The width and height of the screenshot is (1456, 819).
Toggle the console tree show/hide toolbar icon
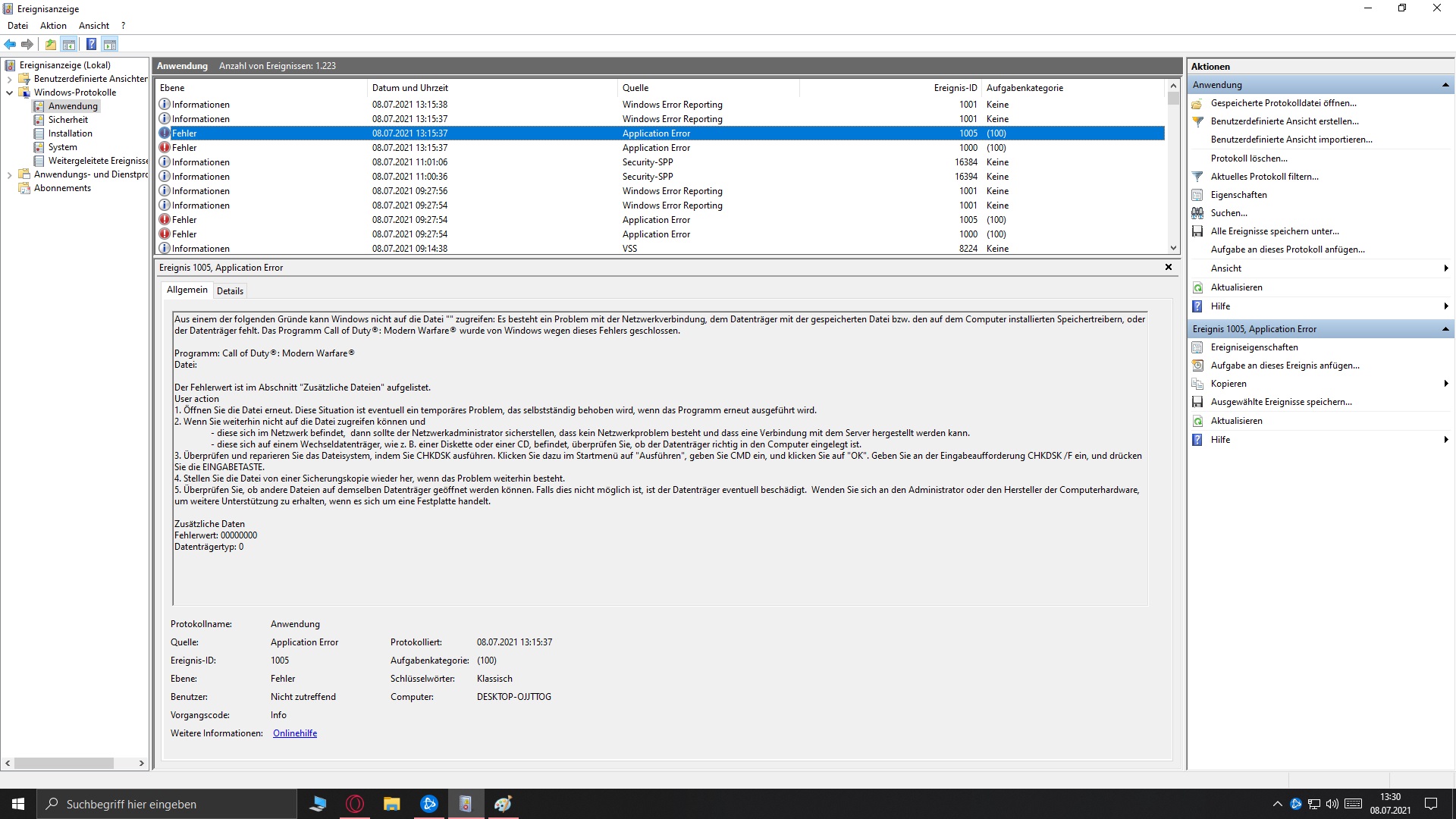(69, 44)
